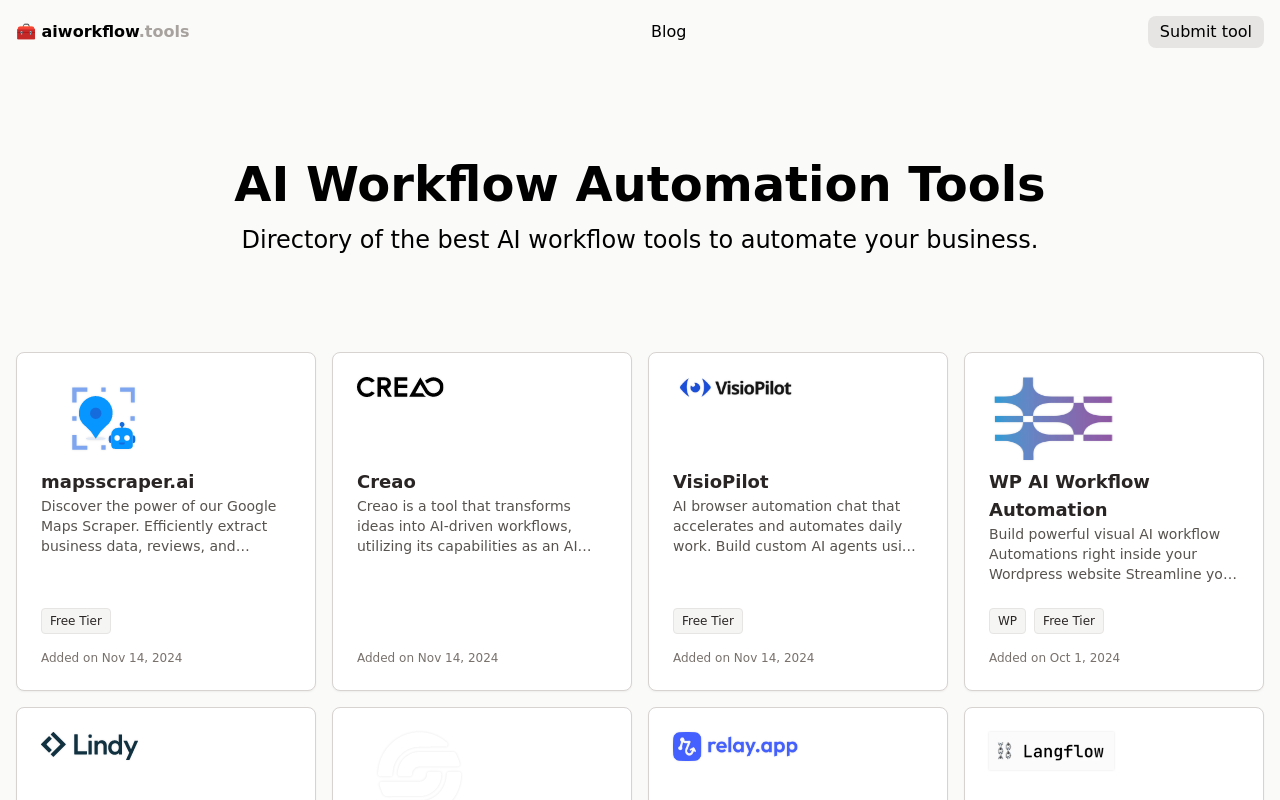This screenshot has height=800, width=1280.
Task: Click the relay.app logo
Action: click(x=735, y=746)
